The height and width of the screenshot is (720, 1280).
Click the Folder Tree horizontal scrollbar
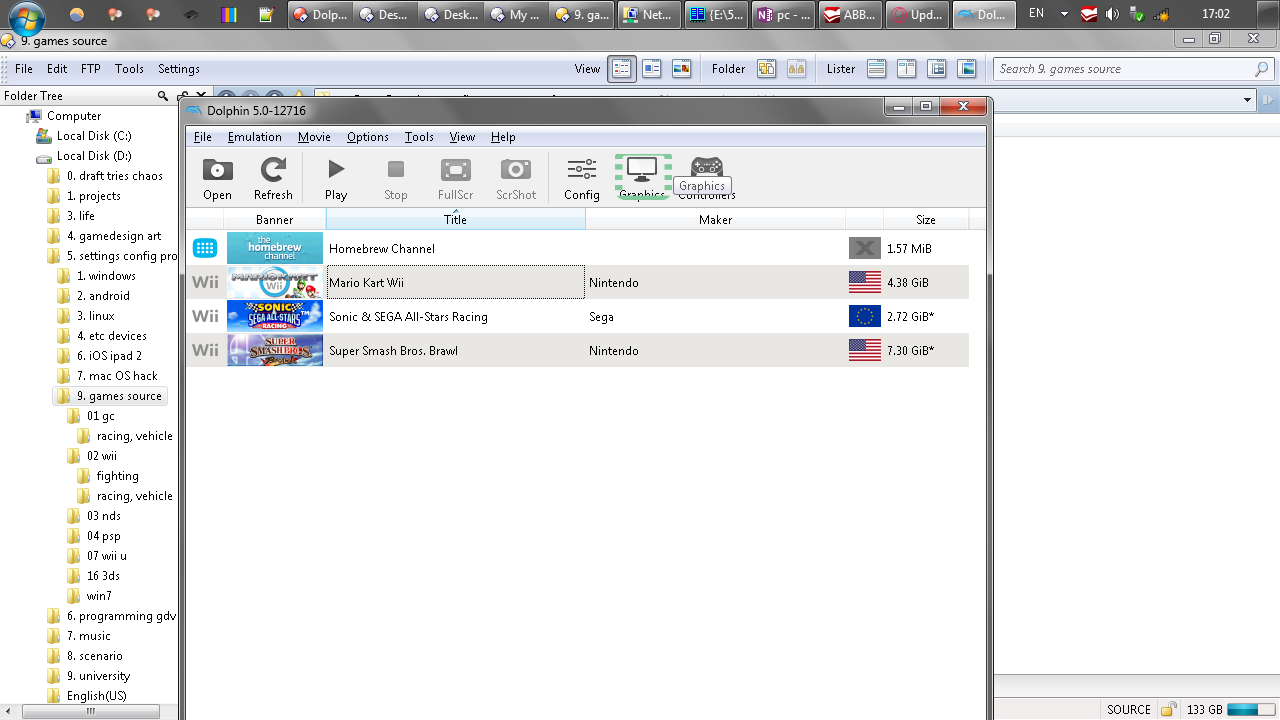point(90,711)
